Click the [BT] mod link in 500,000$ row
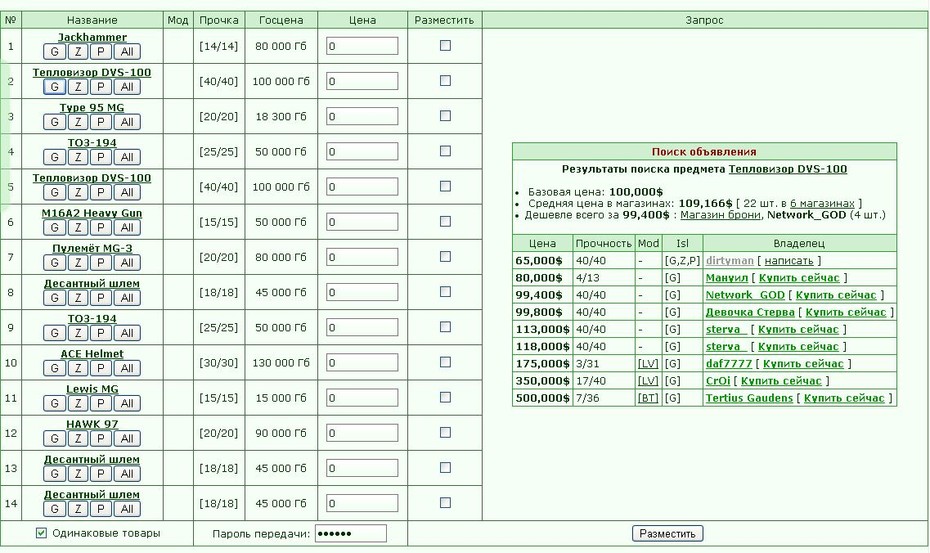The width and height of the screenshot is (930, 553). 648,398
